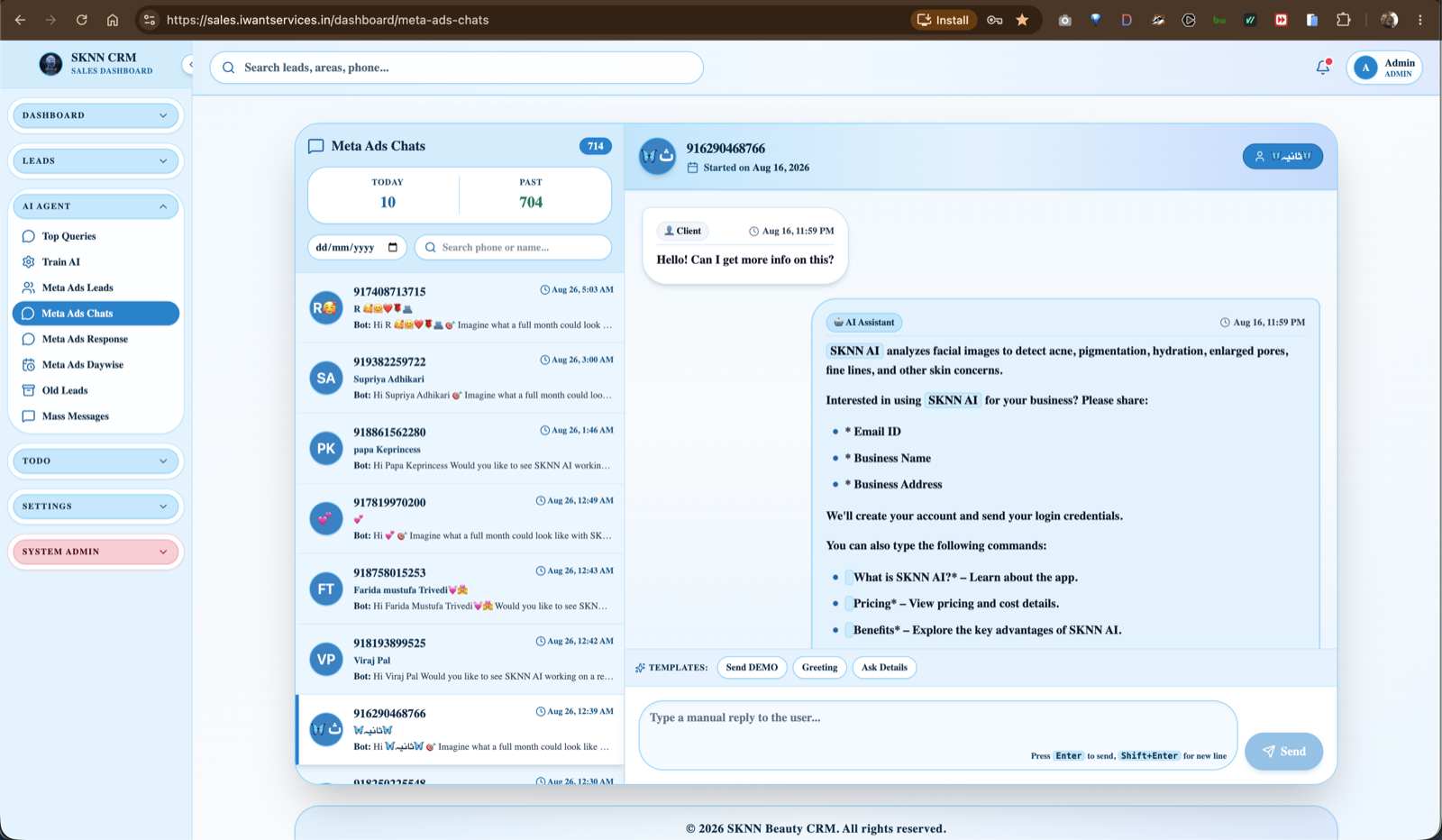Select Meta Ads Chats in the sidebar
The width and height of the screenshot is (1442, 840).
(x=96, y=314)
